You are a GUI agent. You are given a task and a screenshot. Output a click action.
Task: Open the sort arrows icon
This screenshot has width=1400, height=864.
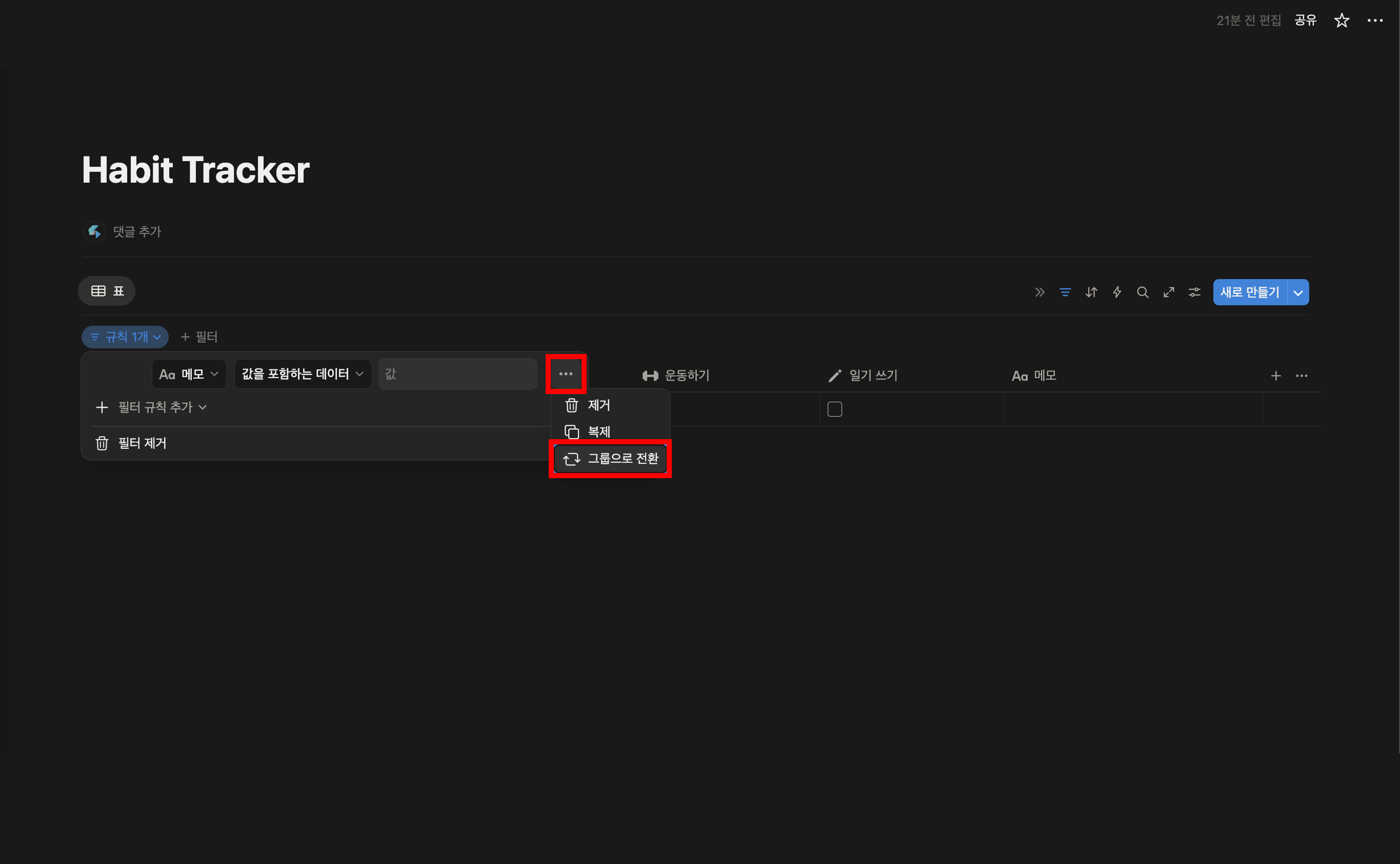pyautogui.click(x=1091, y=292)
